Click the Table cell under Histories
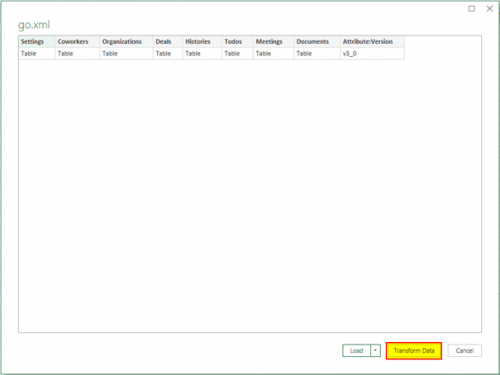The height and width of the screenshot is (375, 500). coord(202,54)
